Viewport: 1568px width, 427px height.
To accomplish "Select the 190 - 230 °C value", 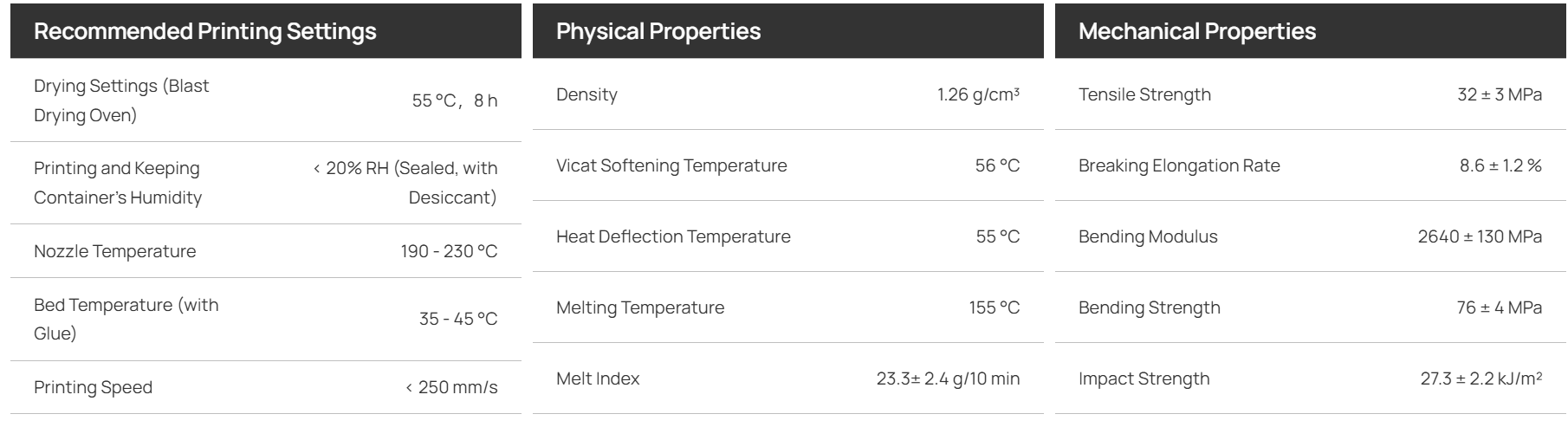I will 449,251.
